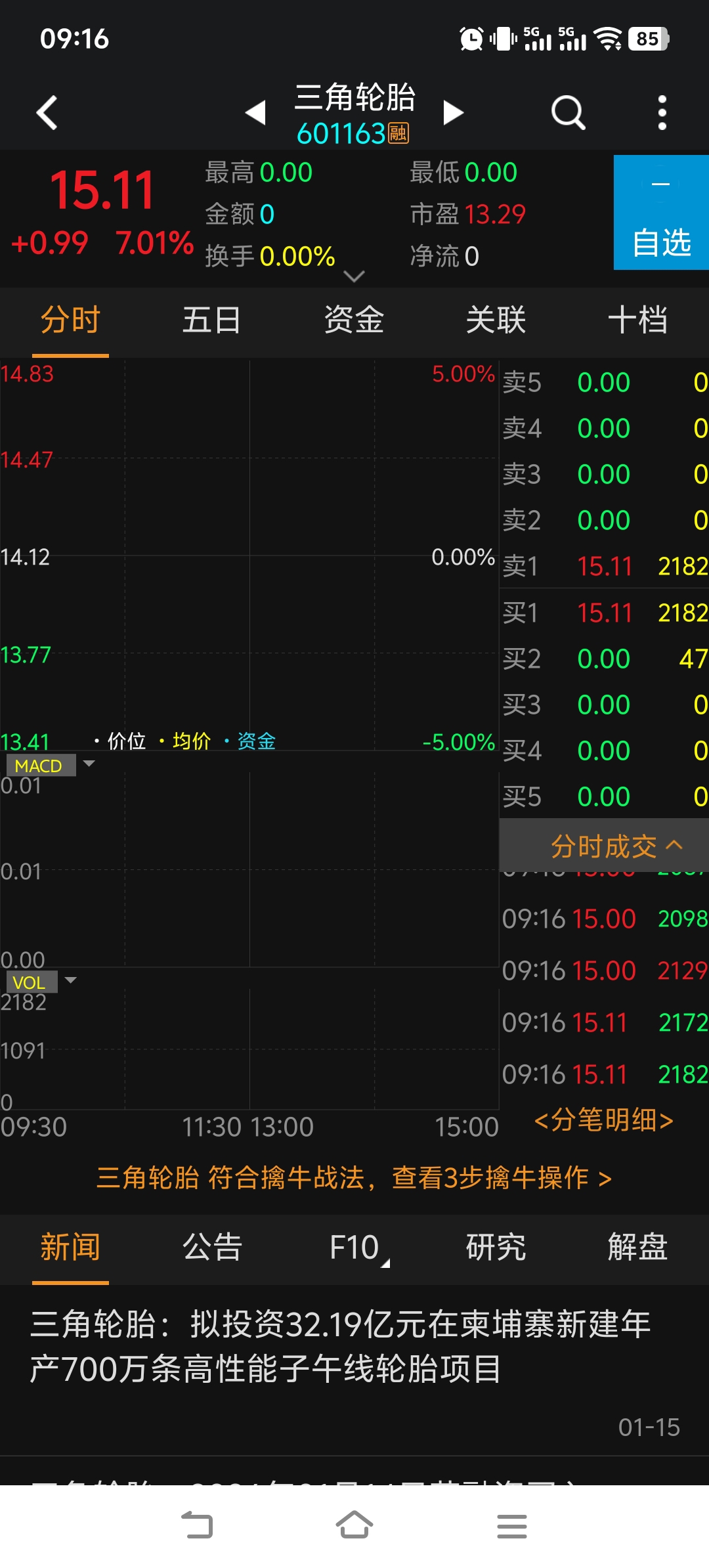Open the three-dot more menu
Image resolution: width=709 pixels, height=1568 pixels.
[x=662, y=113]
